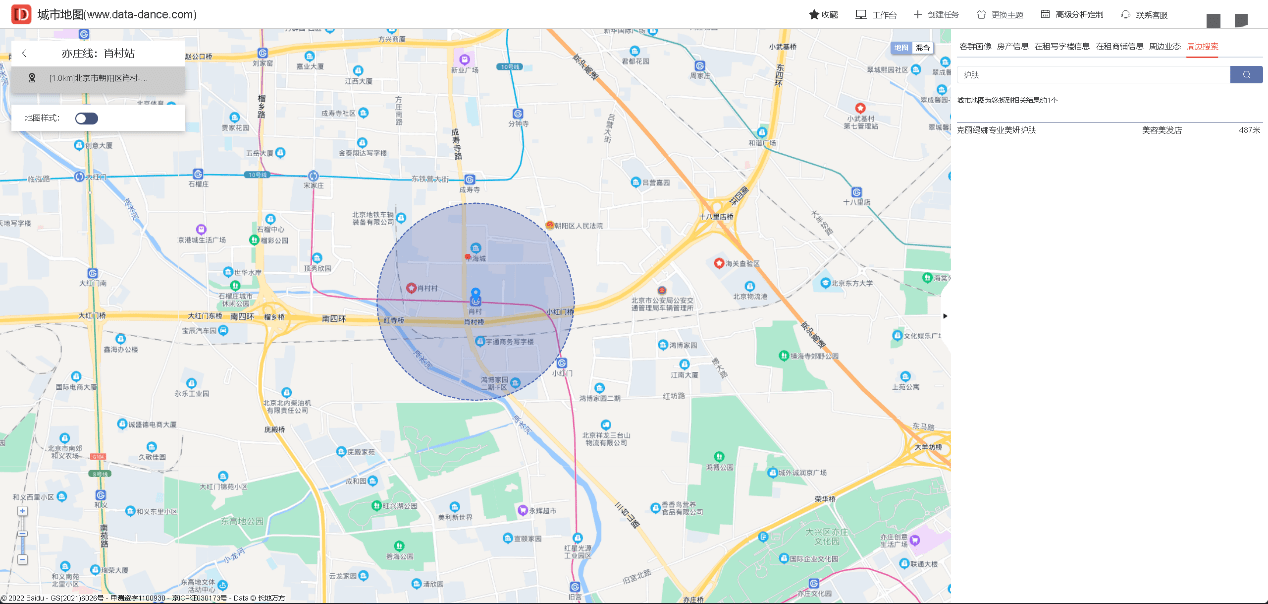Click the red 海关总署 map marker
Screen dimensions: 1268x604
tap(718, 263)
